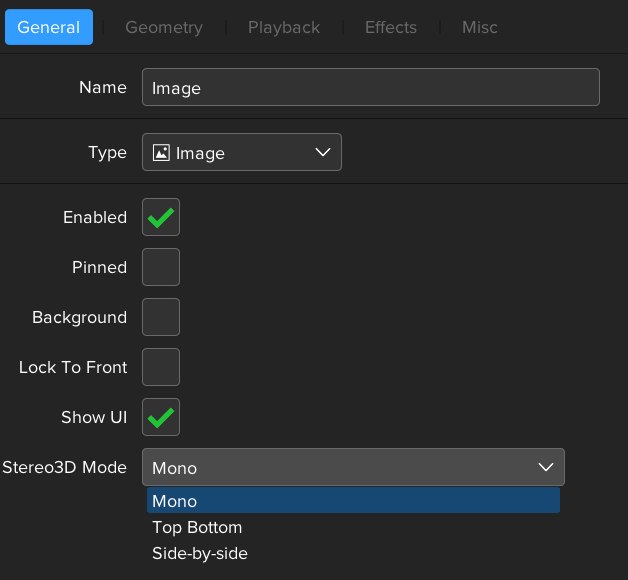
Task: Collapse the Stereo3D Mode combo box
Action: pos(353,467)
